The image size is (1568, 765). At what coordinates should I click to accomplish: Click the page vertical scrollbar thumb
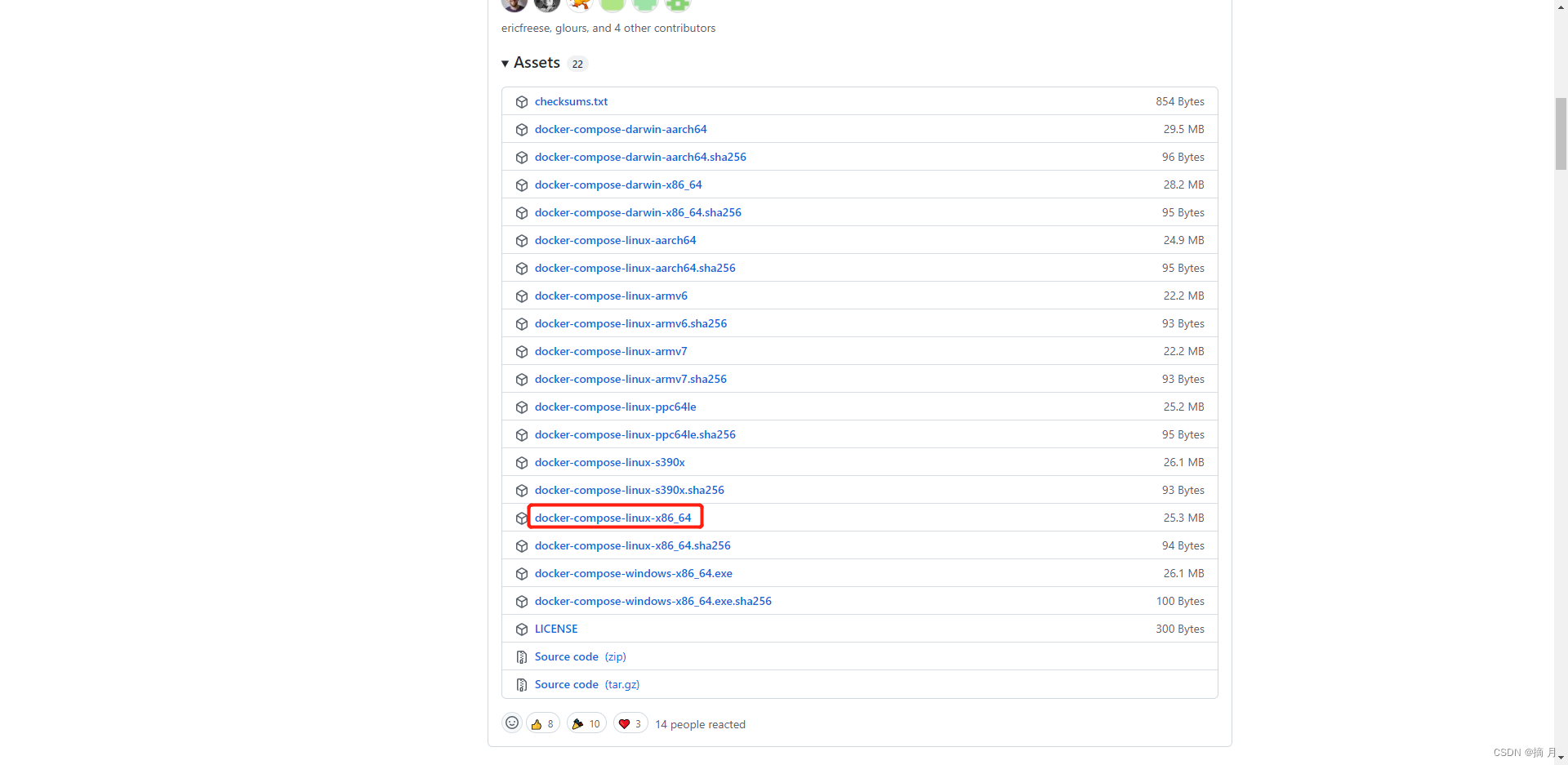pyautogui.click(x=1561, y=133)
